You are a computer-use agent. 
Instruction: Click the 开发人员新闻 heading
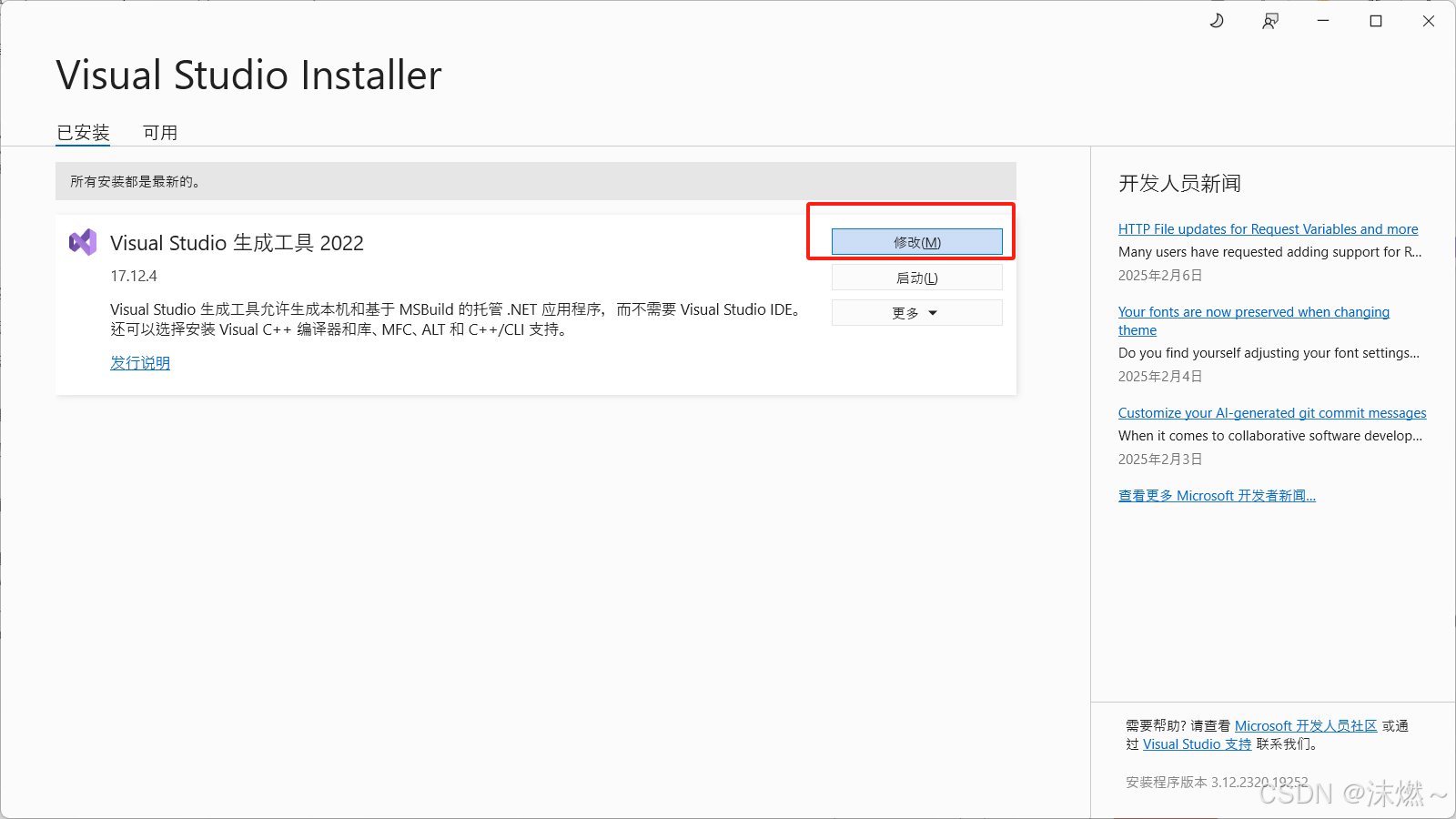[1179, 184]
